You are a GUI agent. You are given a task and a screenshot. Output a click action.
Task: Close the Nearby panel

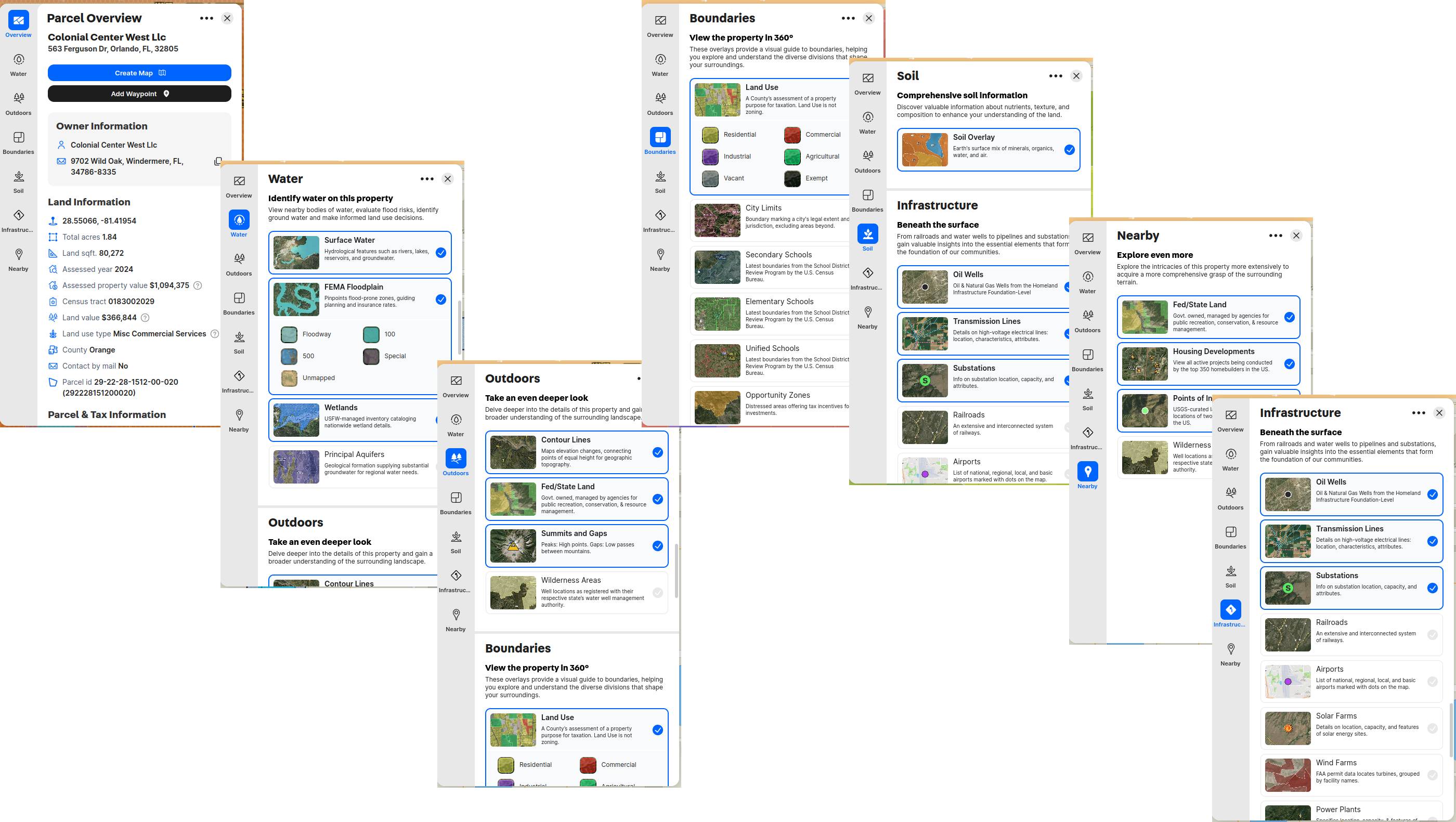[x=1296, y=236]
